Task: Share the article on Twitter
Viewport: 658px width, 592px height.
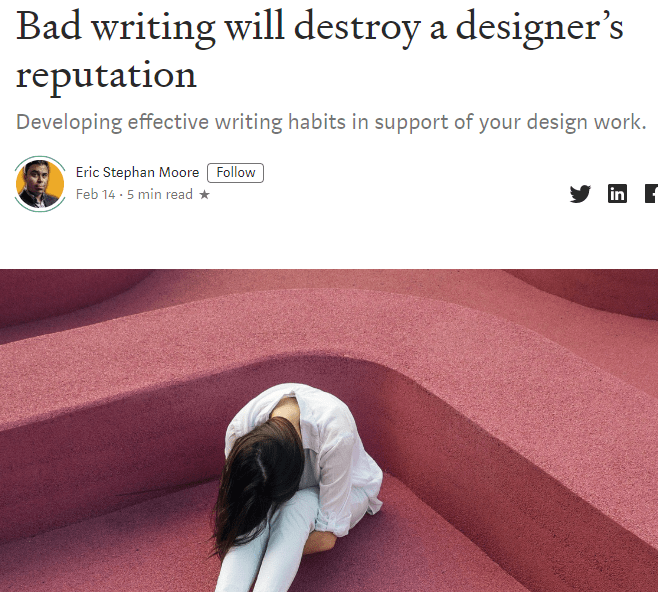Action: pos(580,194)
